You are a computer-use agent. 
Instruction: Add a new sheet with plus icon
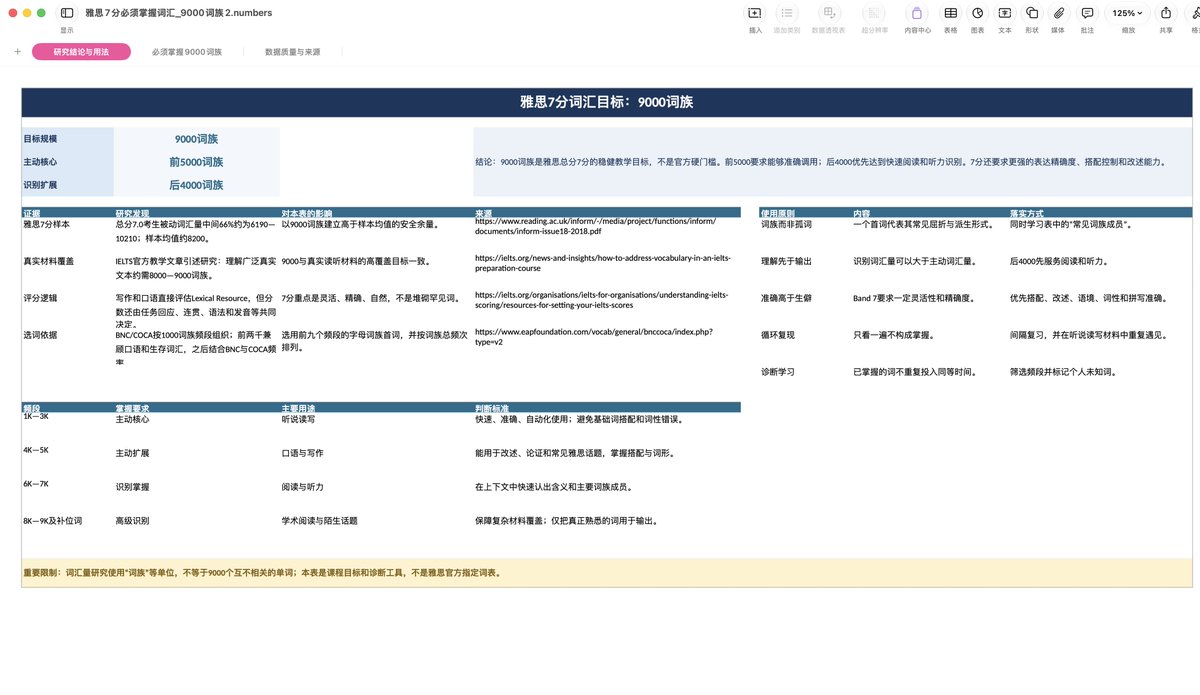17,52
